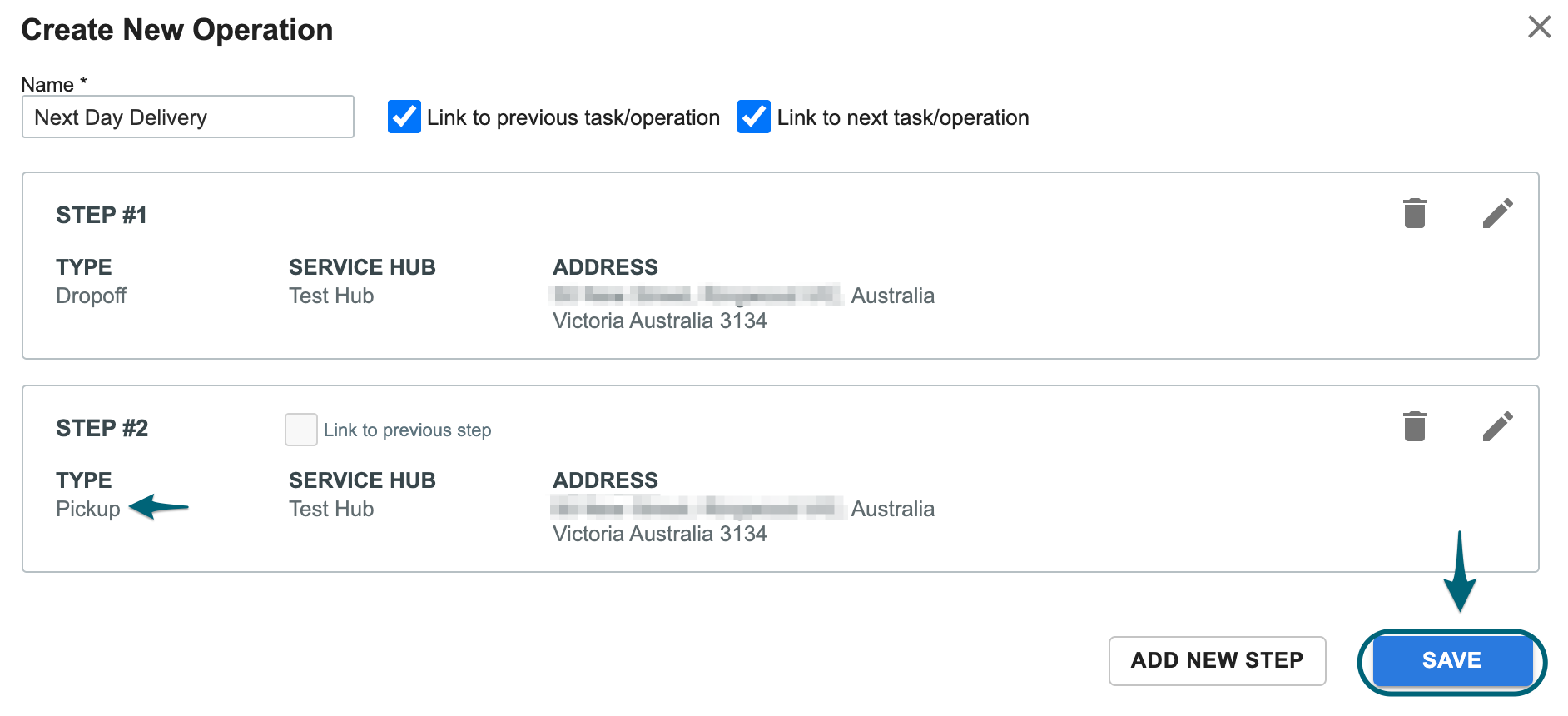Click the ADD NEW STEP button
The width and height of the screenshot is (1568, 716).
click(1217, 661)
